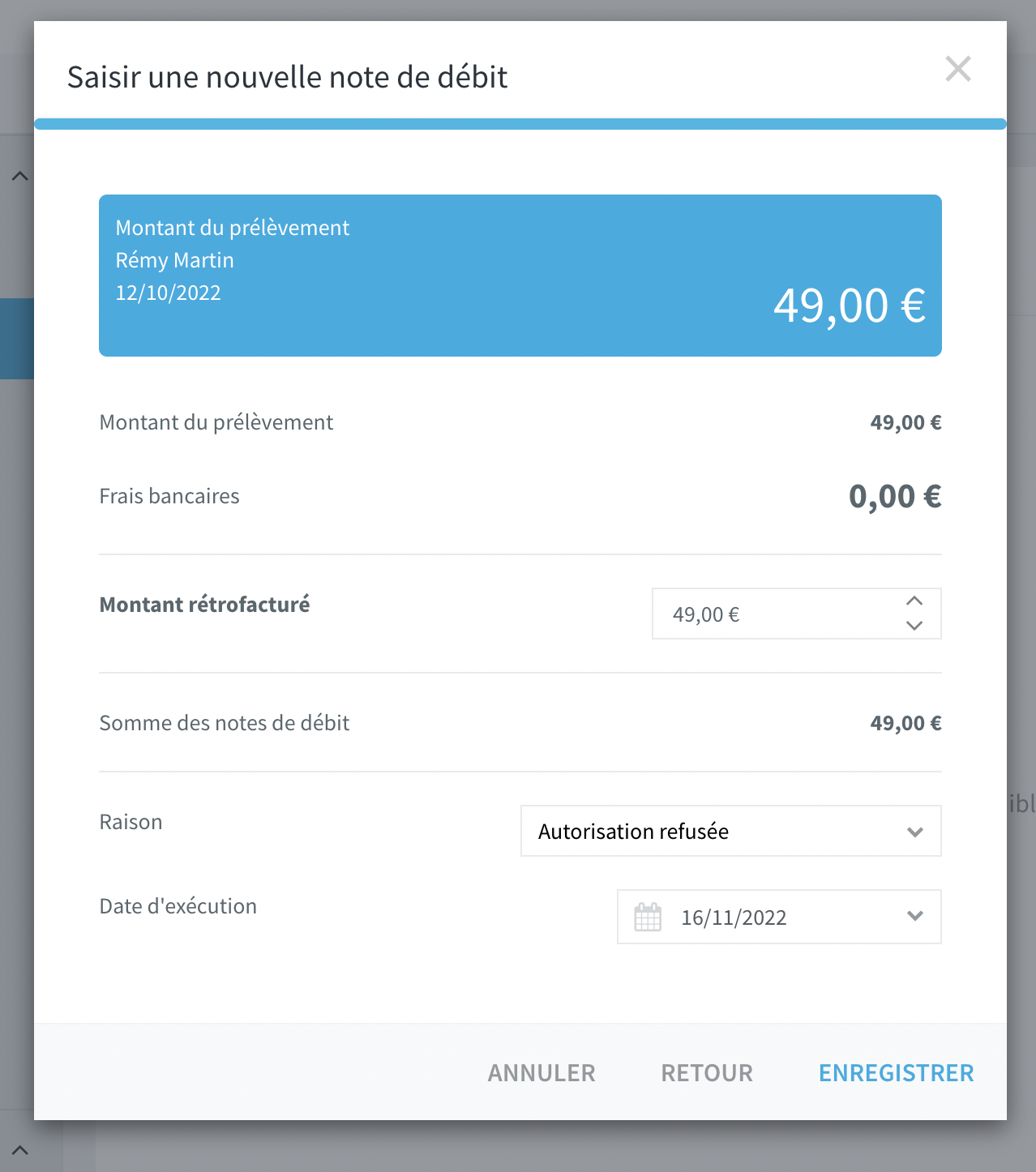
Task: Expand the Date d'exécution dropdown
Action: (x=915, y=917)
